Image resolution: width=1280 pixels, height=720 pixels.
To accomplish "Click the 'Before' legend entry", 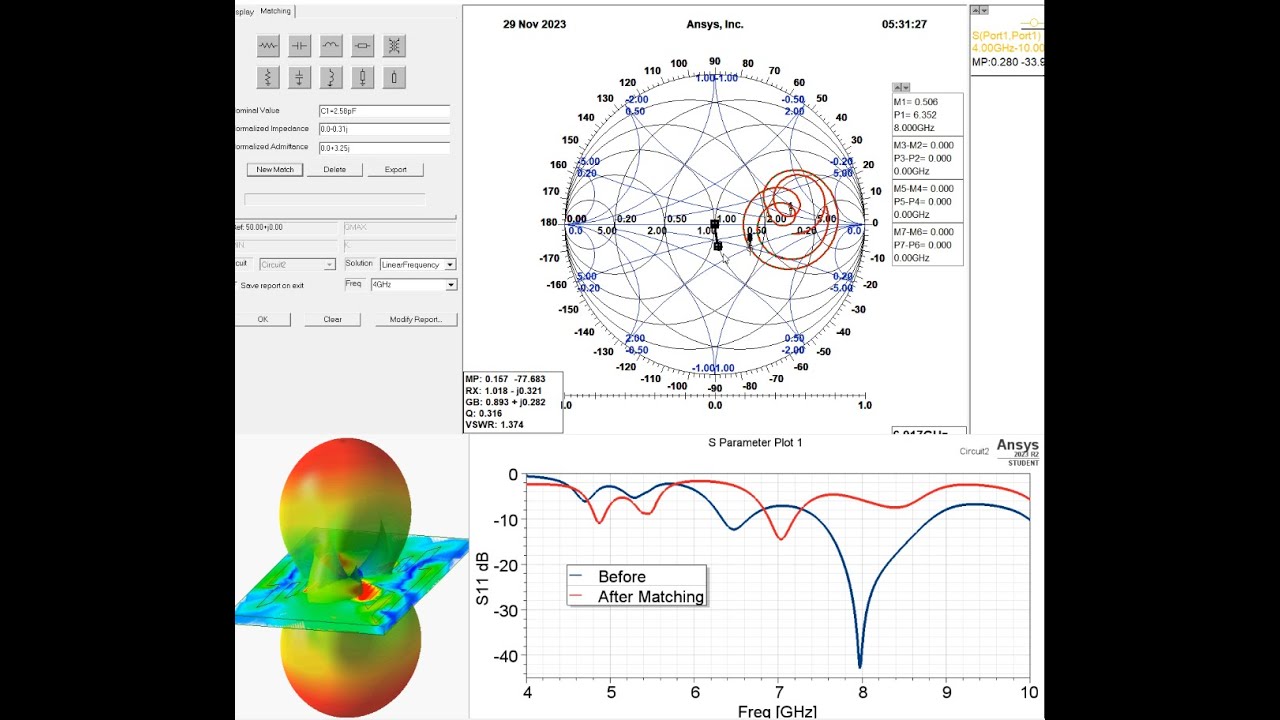I will point(621,577).
